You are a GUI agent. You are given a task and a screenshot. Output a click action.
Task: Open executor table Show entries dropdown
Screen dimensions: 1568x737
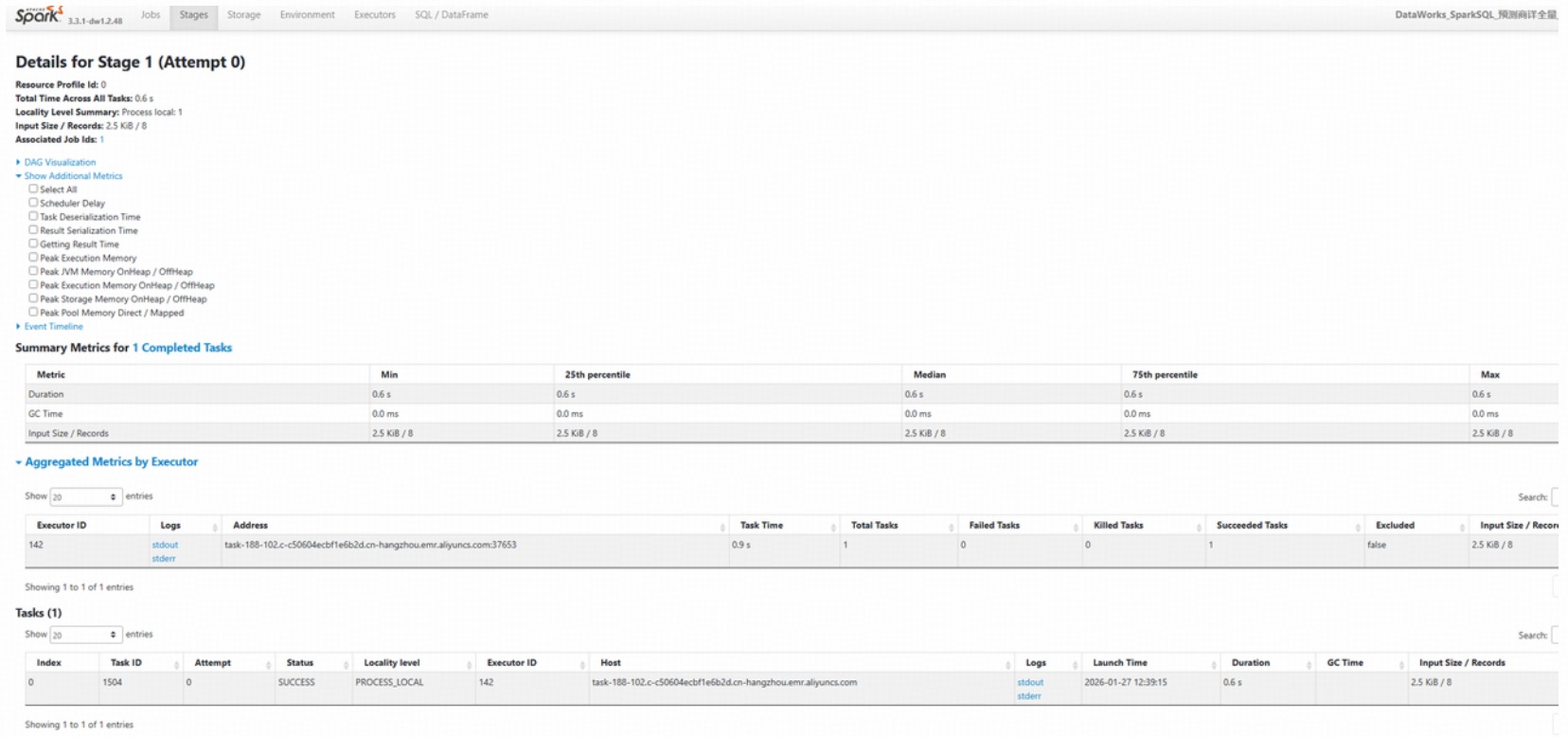(85, 496)
